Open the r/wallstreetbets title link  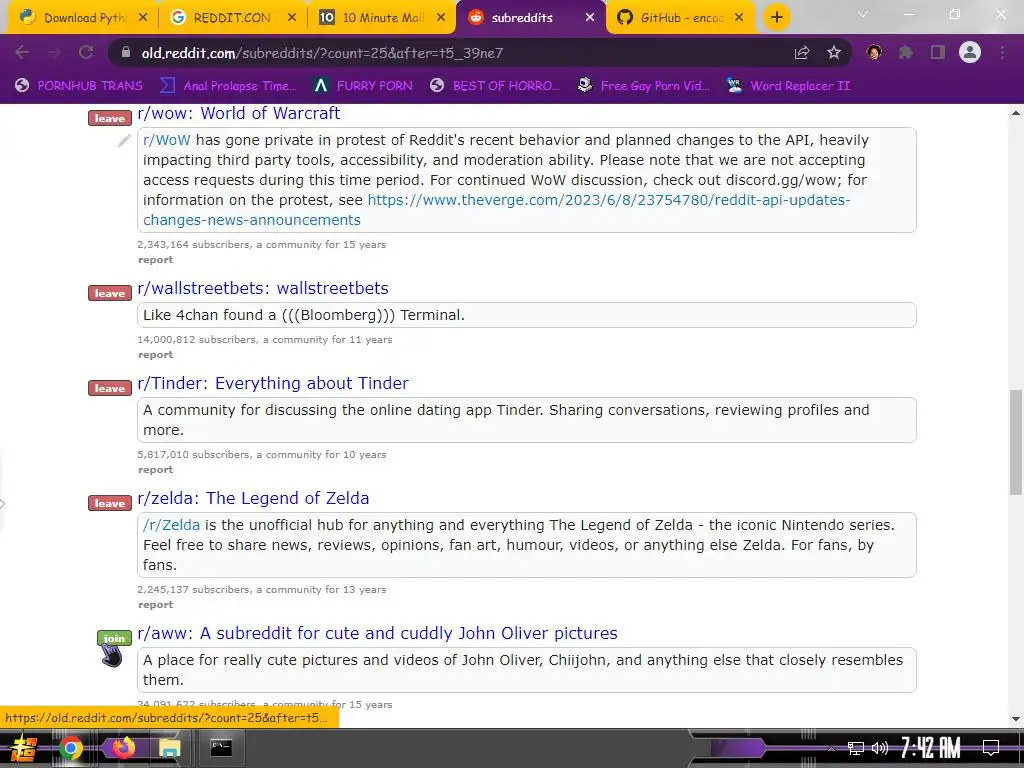pos(263,288)
